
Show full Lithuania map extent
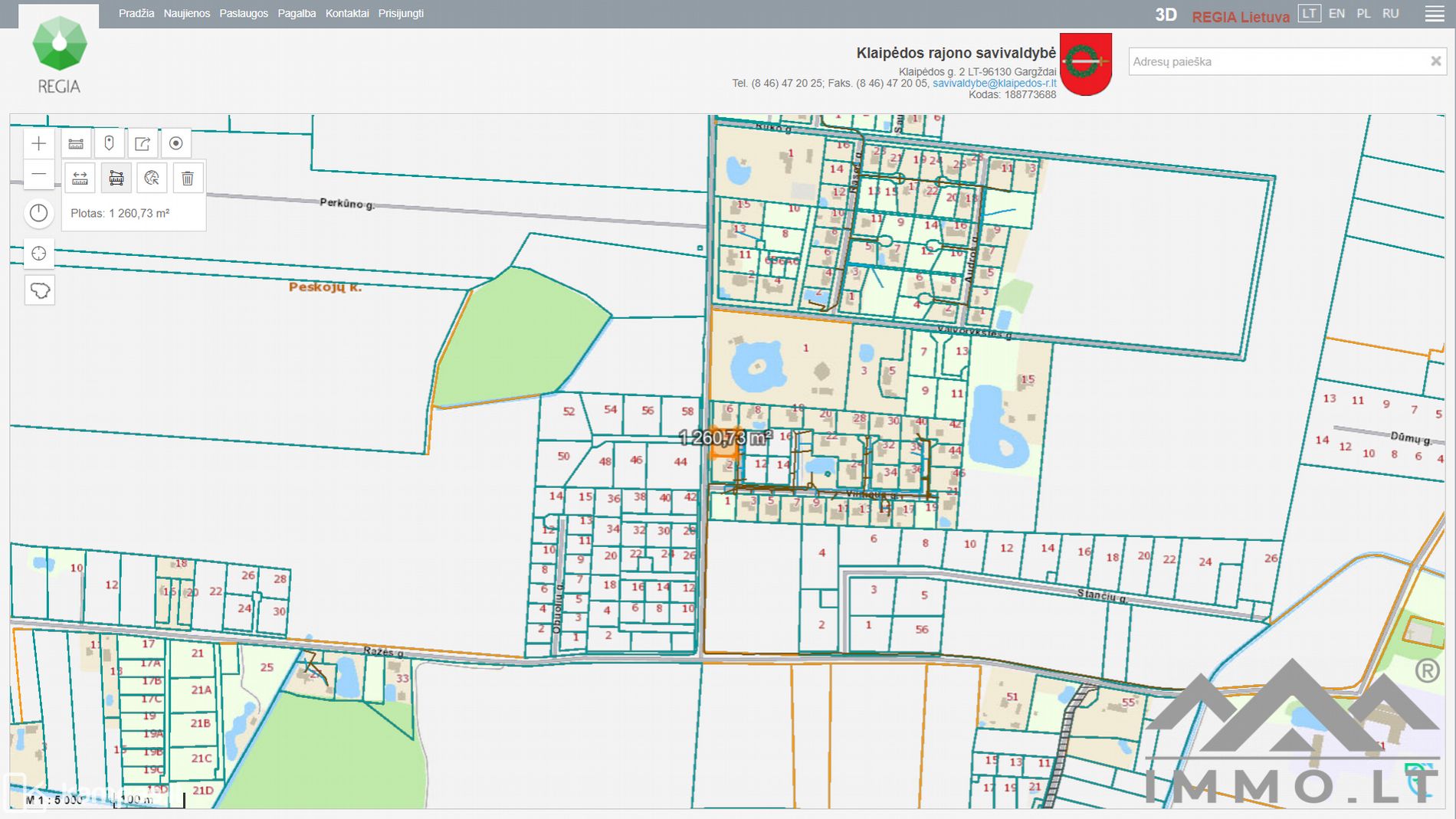coord(39,290)
